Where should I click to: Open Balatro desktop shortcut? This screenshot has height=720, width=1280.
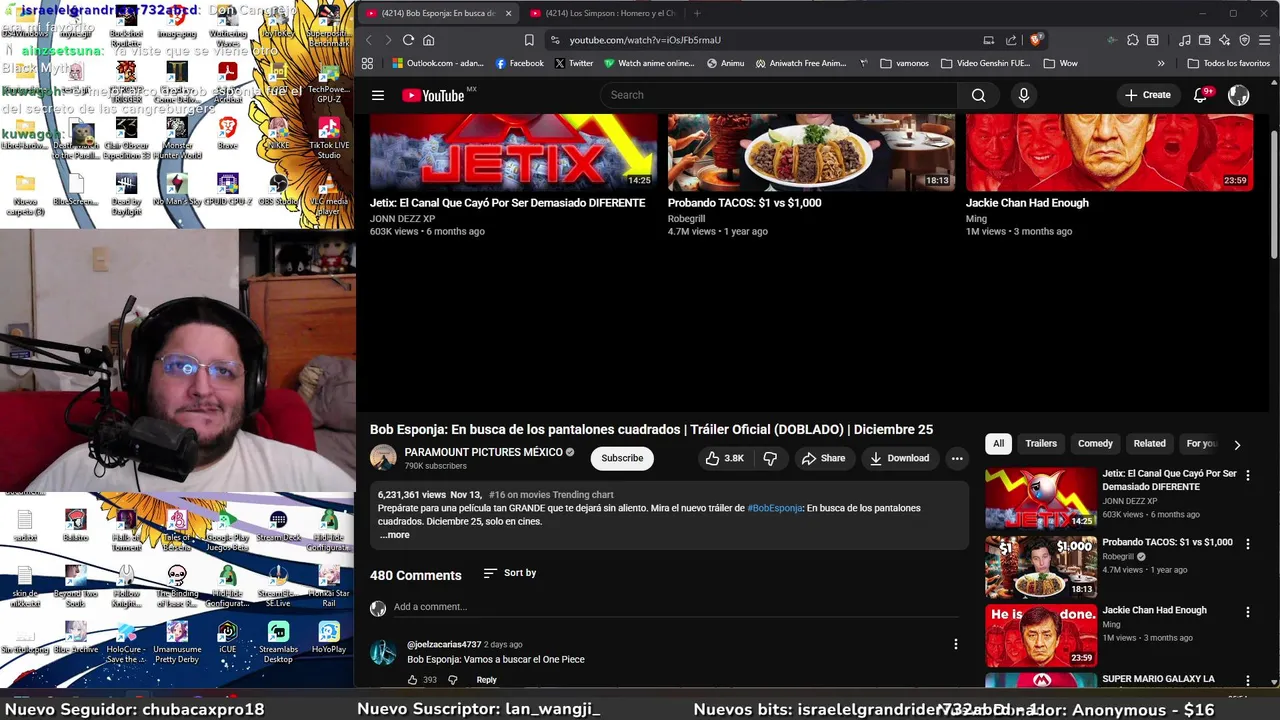pyautogui.click(x=75, y=525)
